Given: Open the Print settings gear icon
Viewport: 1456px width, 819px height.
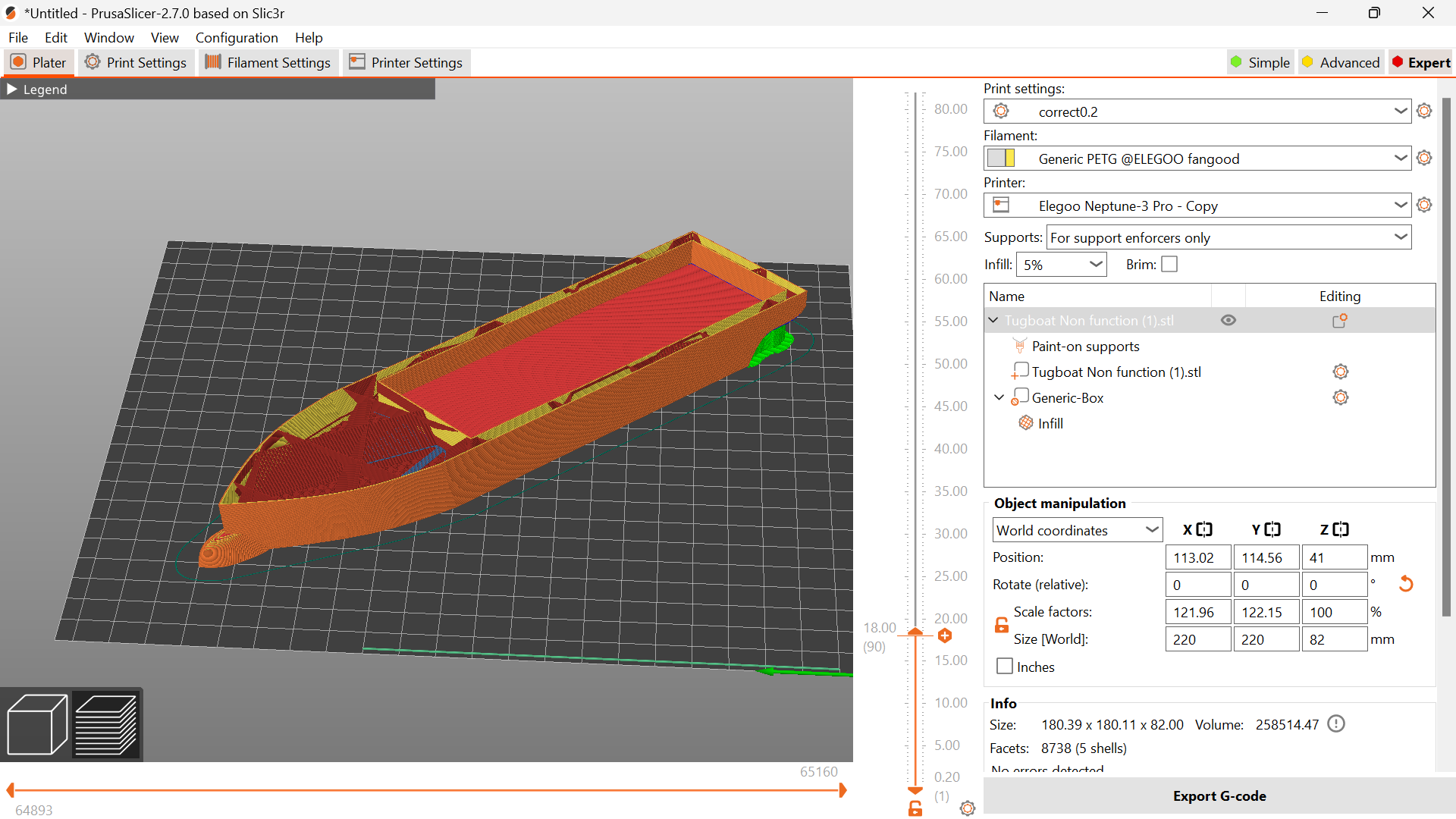Looking at the screenshot, I should click(1424, 111).
